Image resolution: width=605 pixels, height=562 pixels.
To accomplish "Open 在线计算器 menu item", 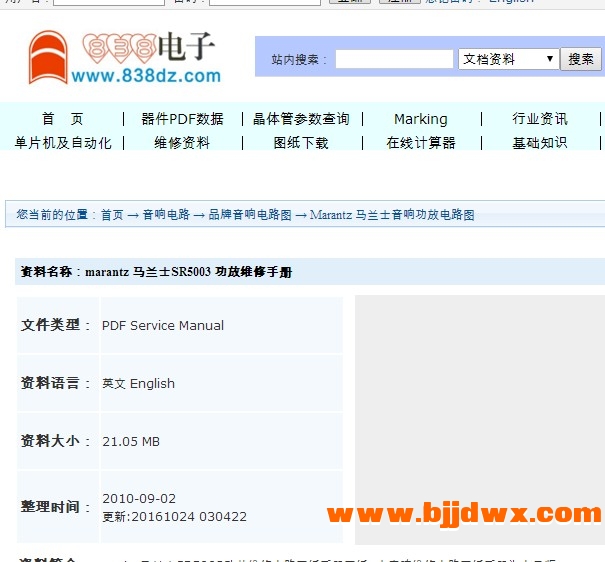I will [420, 143].
